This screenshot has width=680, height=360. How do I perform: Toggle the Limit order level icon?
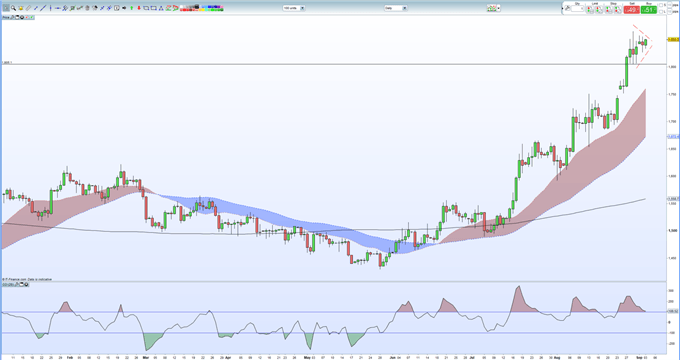tap(590, 10)
